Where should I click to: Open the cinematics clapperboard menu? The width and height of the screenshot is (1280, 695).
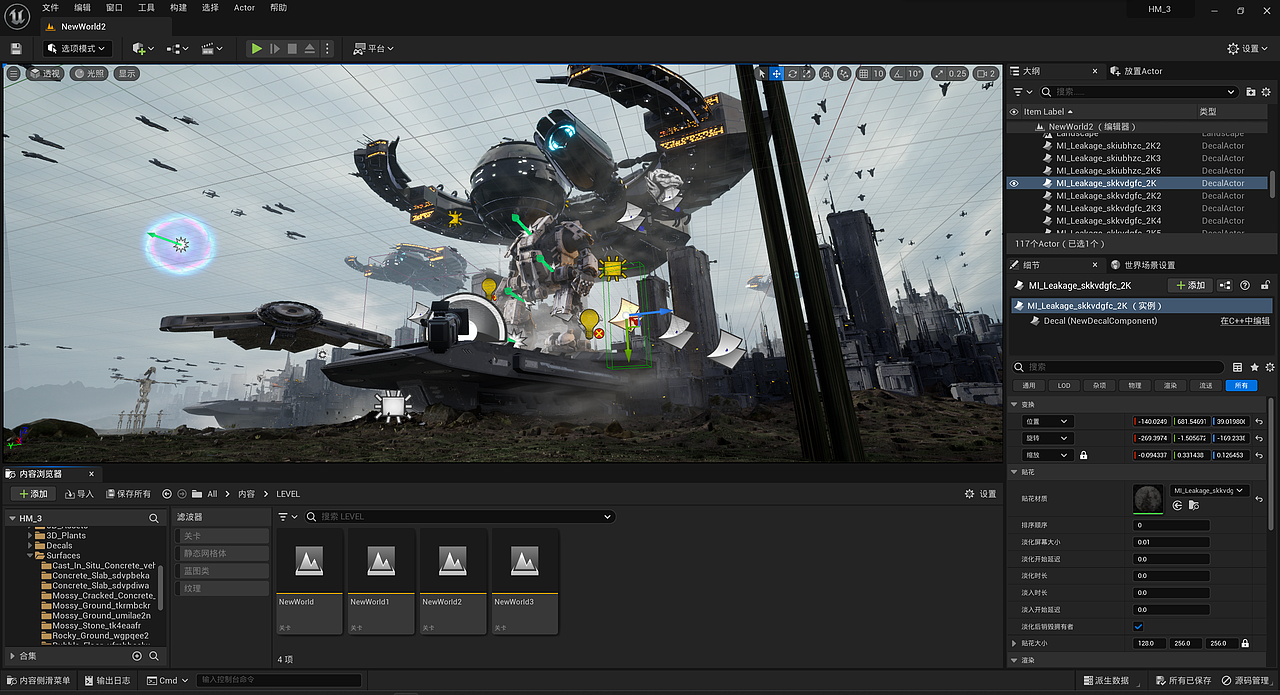pos(211,48)
